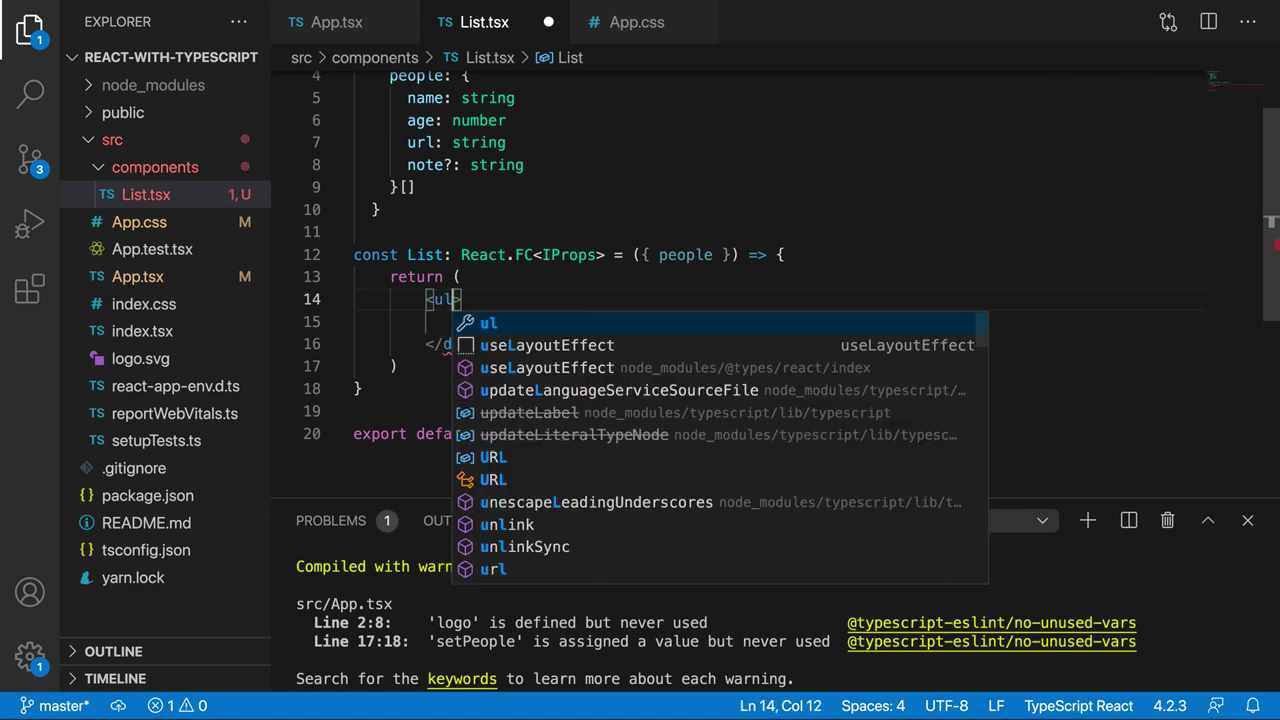Open logo.svg in the file tree
This screenshot has width=1280, height=720.
(165, 359)
